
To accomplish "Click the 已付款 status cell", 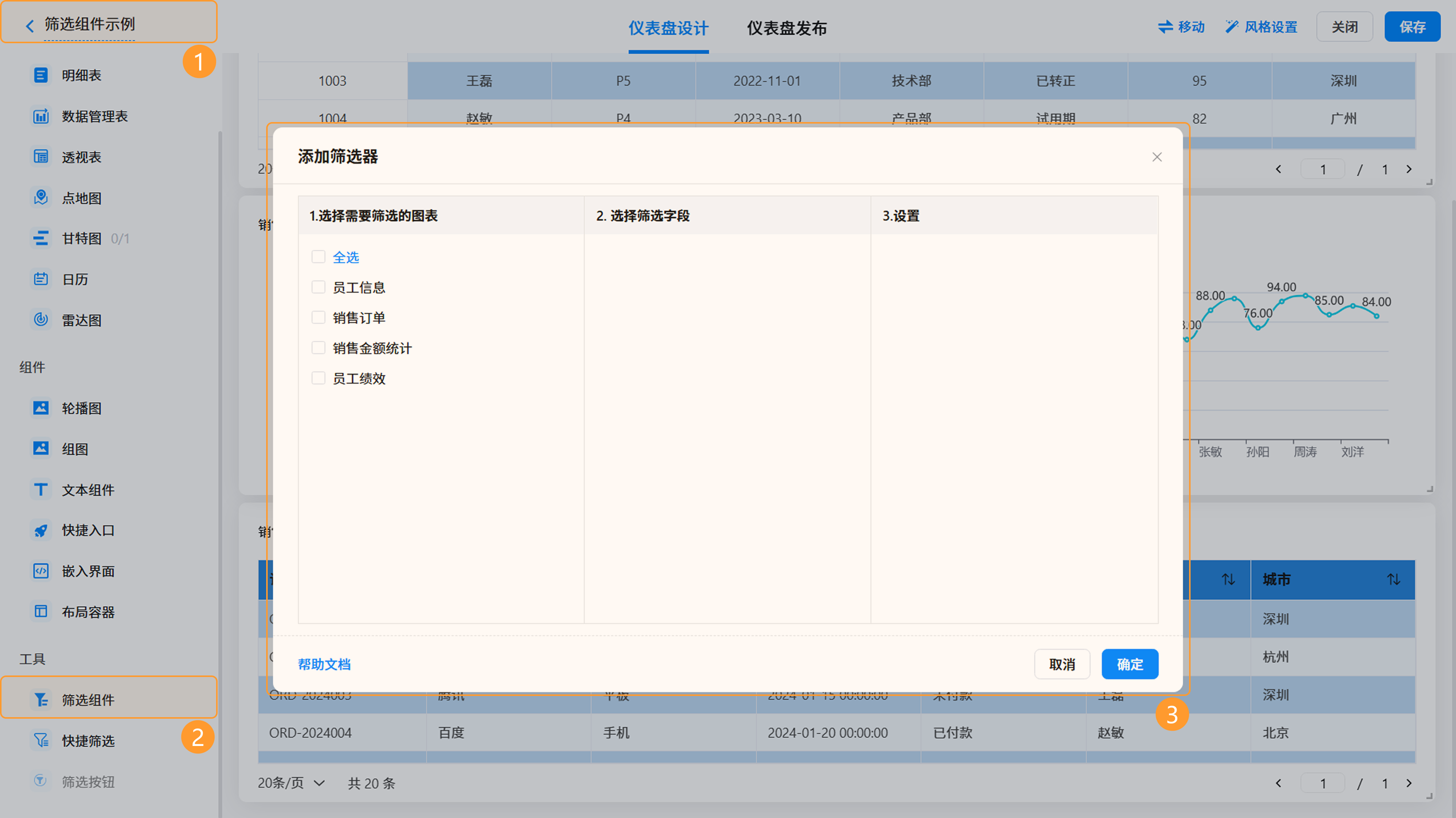I will click(x=1003, y=733).
